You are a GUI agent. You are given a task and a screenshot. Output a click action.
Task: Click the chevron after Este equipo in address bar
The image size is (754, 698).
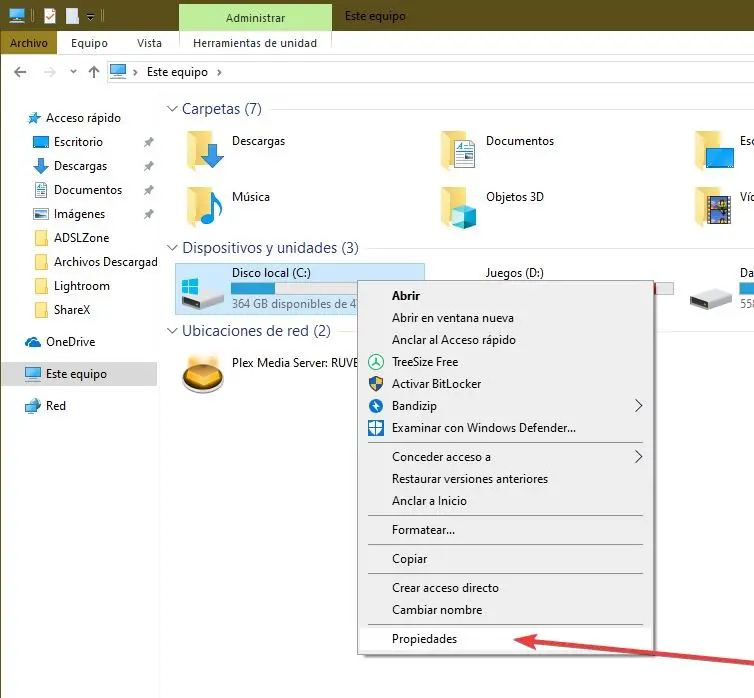click(x=219, y=73)
